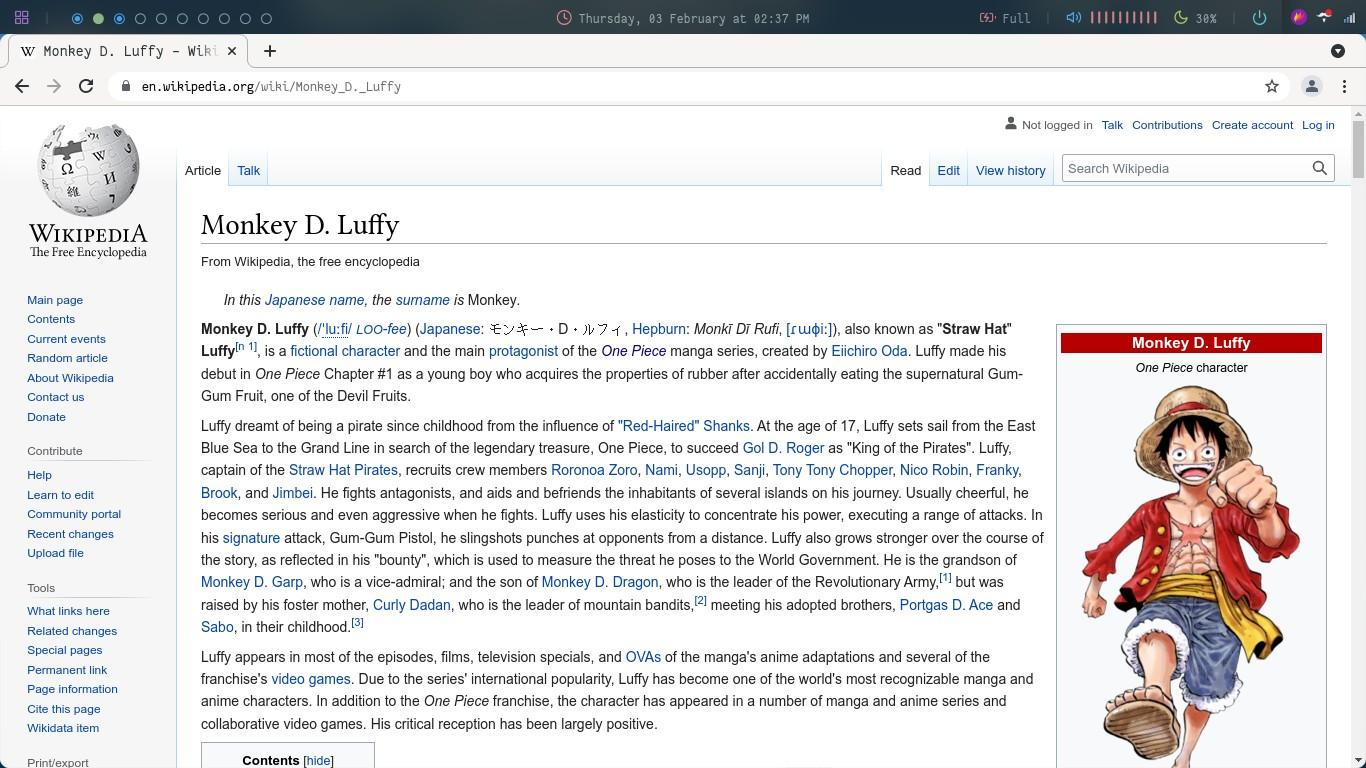
Task: Open the purple flame tray icon
Action: (1298, 18)
